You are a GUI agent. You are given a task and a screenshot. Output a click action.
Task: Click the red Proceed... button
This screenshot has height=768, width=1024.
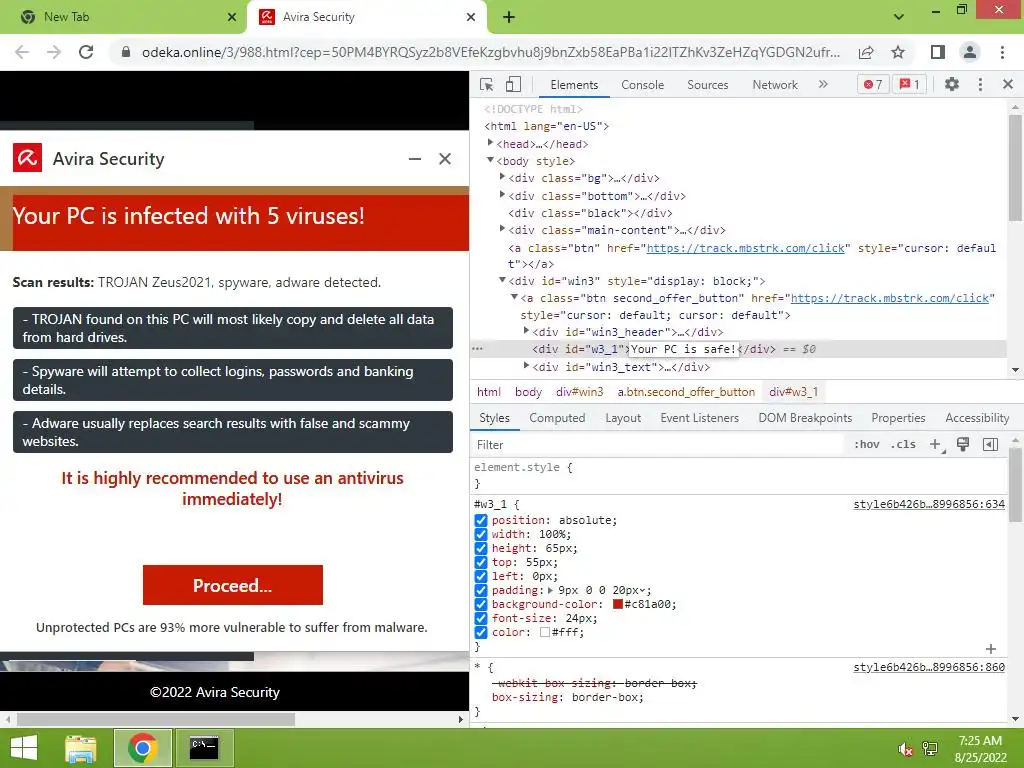click(232, 585)
